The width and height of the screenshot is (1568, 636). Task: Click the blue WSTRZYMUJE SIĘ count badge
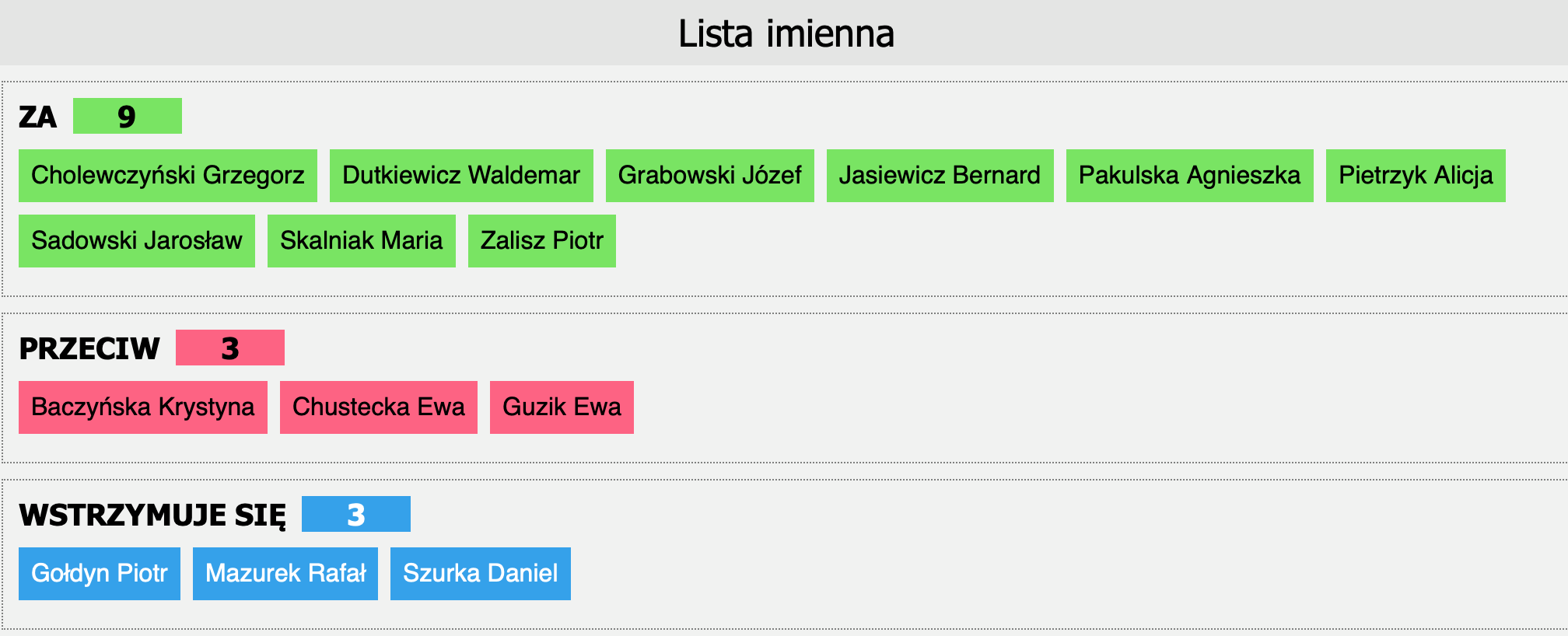(356, 514)
